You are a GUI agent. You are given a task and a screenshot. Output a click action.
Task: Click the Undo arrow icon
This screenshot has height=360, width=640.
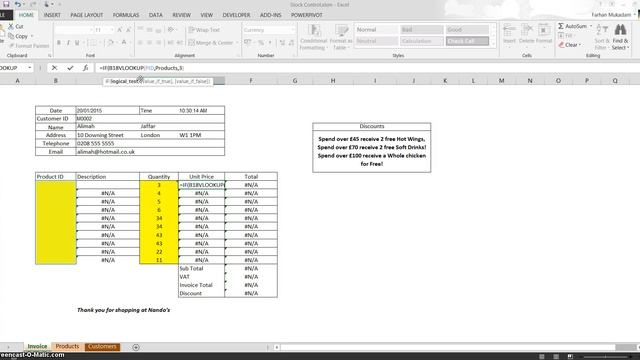tap(18, 4)
